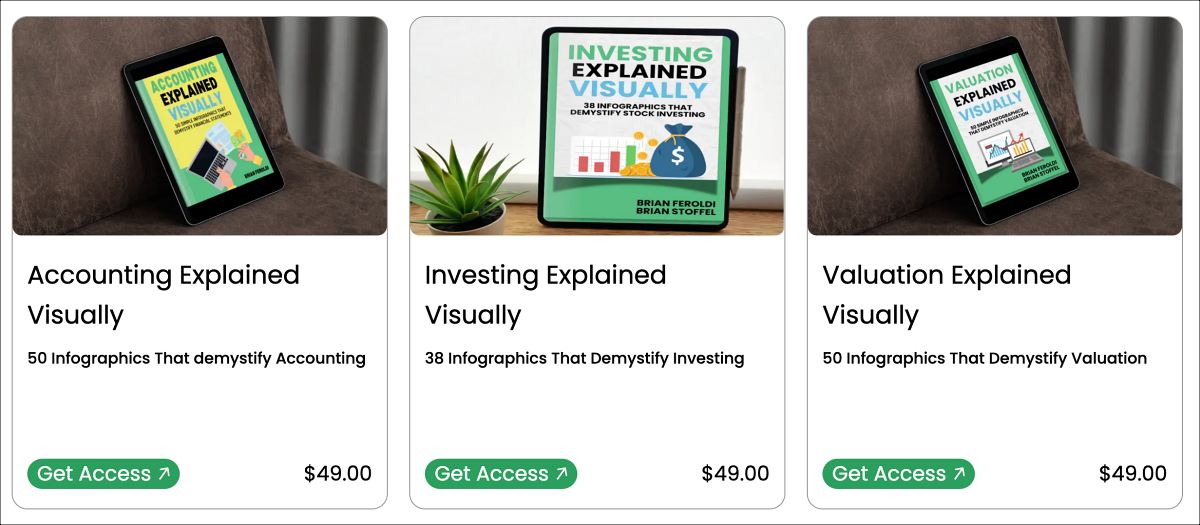Click the $49.00 price on Accounting card
Screen dimensions: 1200x525
click(338, 474)
